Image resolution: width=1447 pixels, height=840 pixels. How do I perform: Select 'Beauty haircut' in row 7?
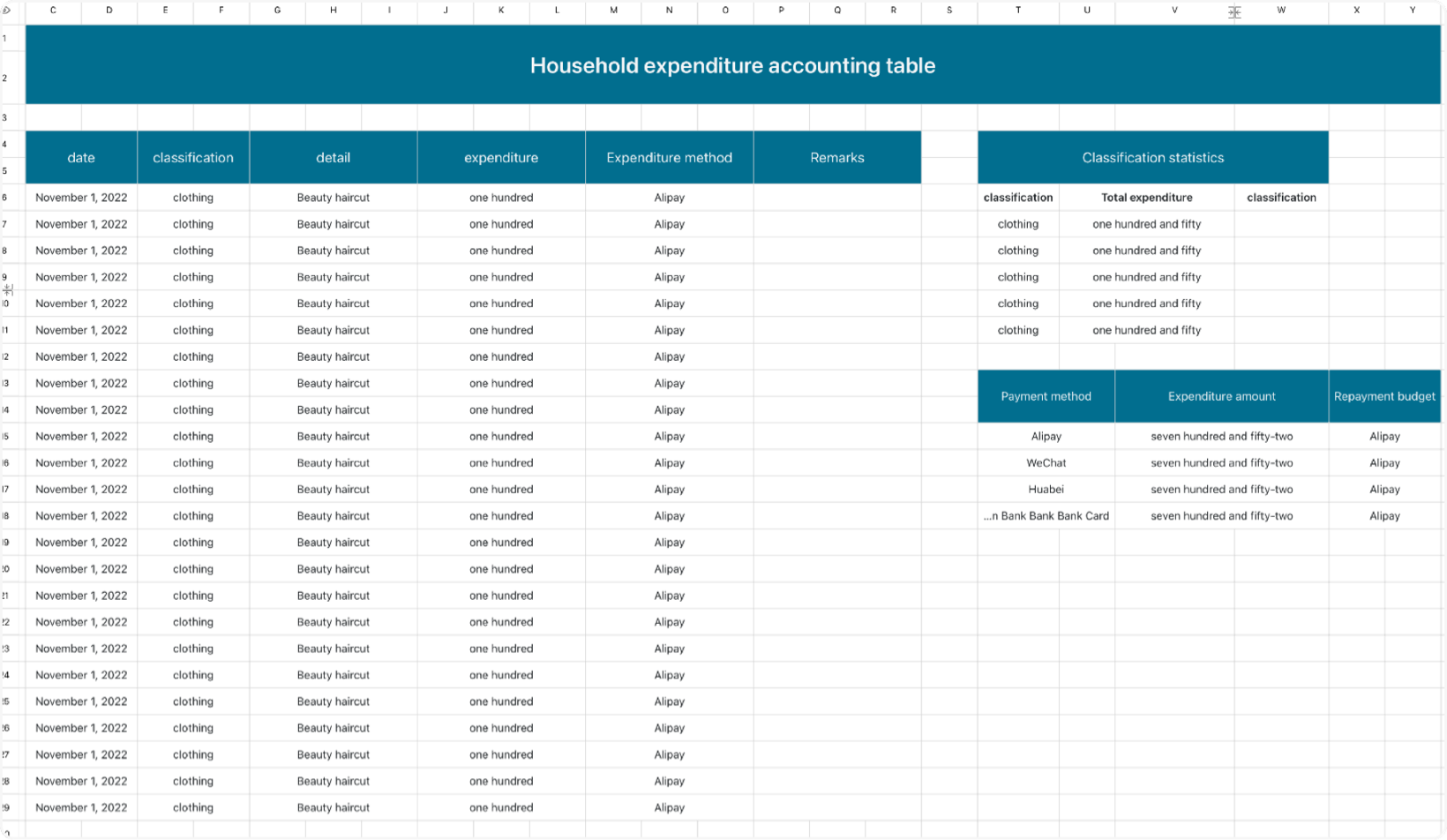click(334, 224)
